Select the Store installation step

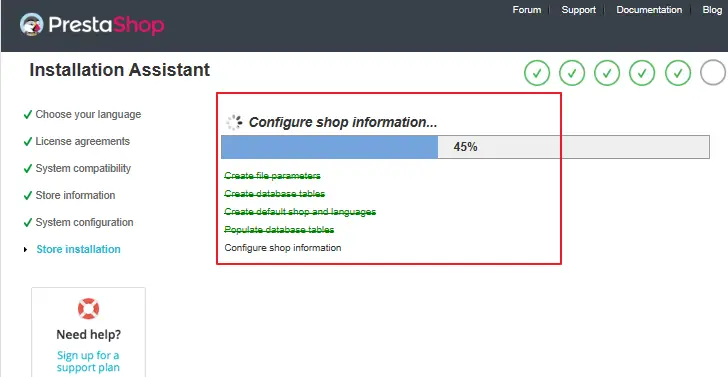78,249
